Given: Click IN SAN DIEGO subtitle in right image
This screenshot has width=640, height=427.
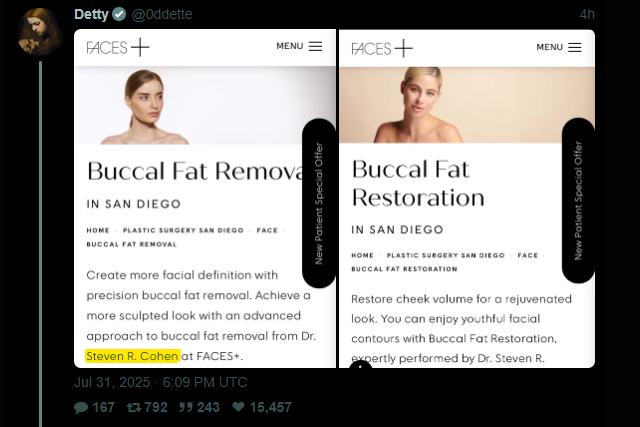Looking at the screenshot, I should coord(397,229).
